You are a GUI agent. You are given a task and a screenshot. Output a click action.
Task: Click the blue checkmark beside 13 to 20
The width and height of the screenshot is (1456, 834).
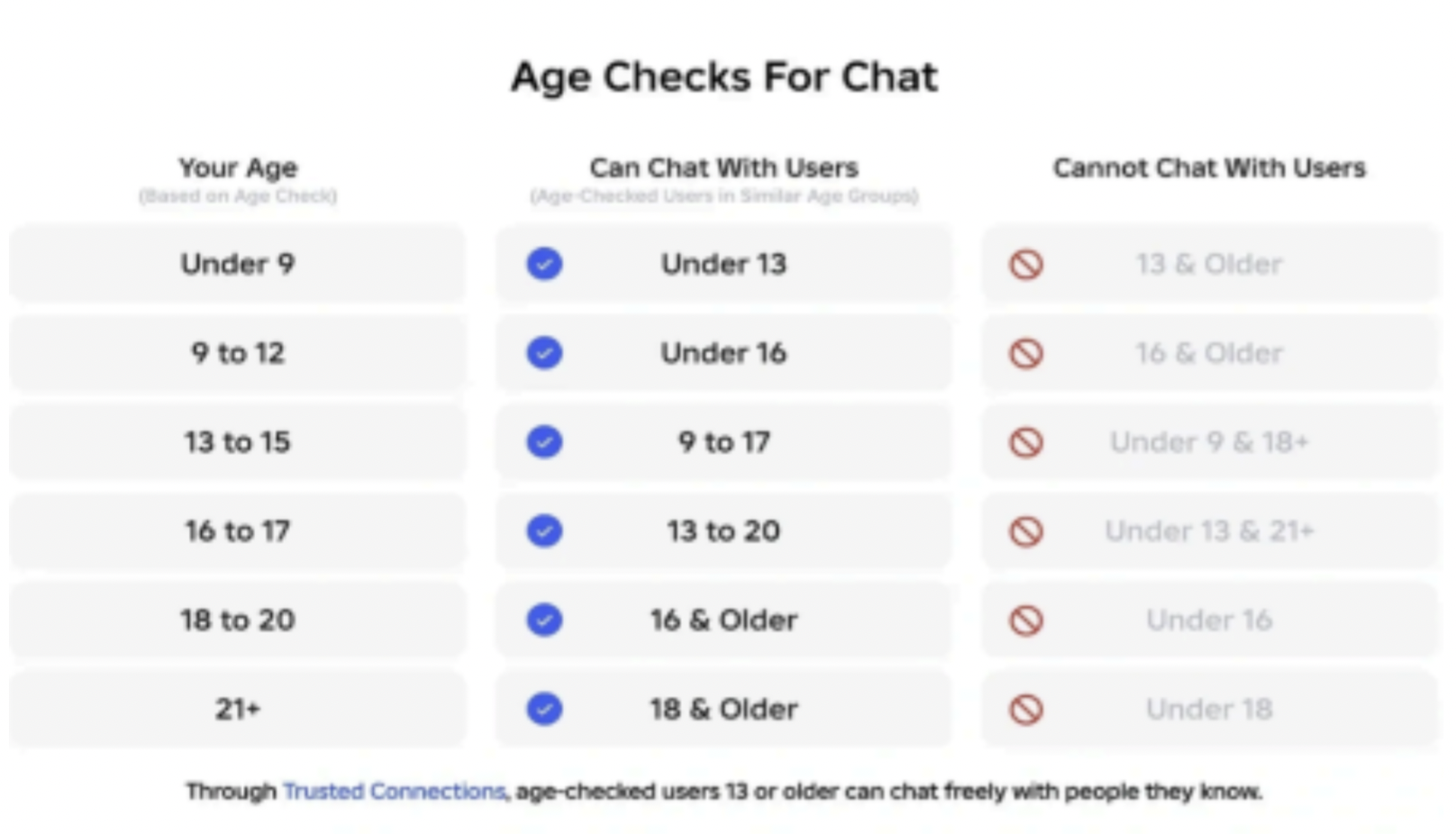click(544, 530)
